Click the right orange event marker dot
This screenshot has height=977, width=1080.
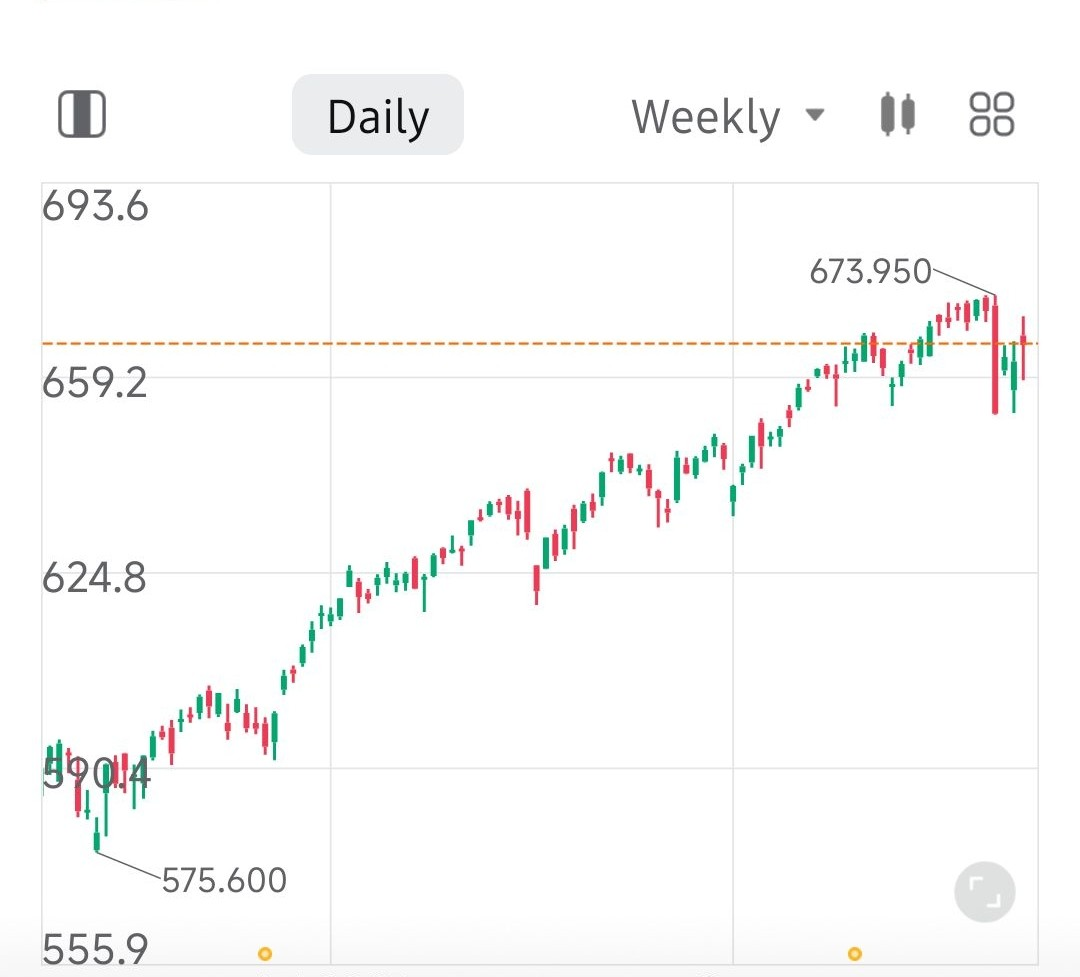pos(854,954)
